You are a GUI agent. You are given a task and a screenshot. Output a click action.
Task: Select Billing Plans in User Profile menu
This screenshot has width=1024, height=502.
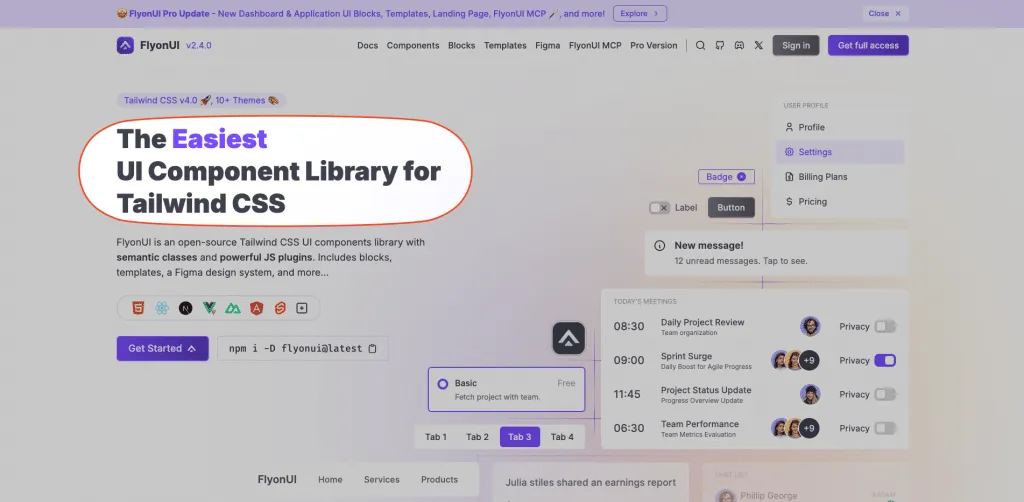point(840,177)
